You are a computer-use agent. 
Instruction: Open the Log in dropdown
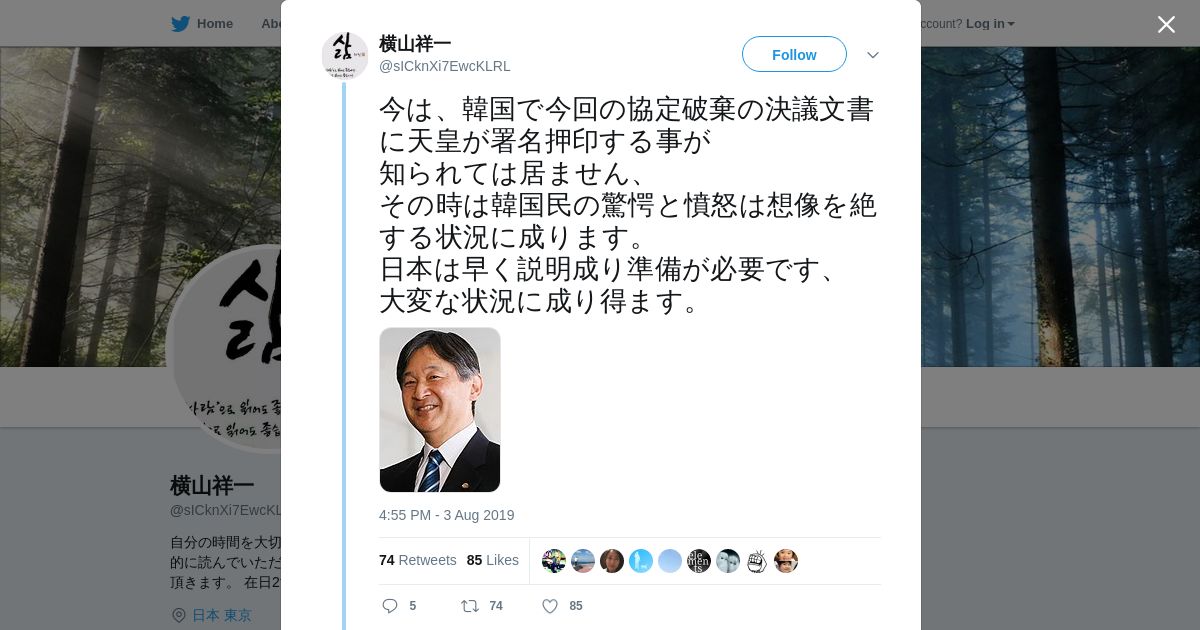click(x=990, y=23)
